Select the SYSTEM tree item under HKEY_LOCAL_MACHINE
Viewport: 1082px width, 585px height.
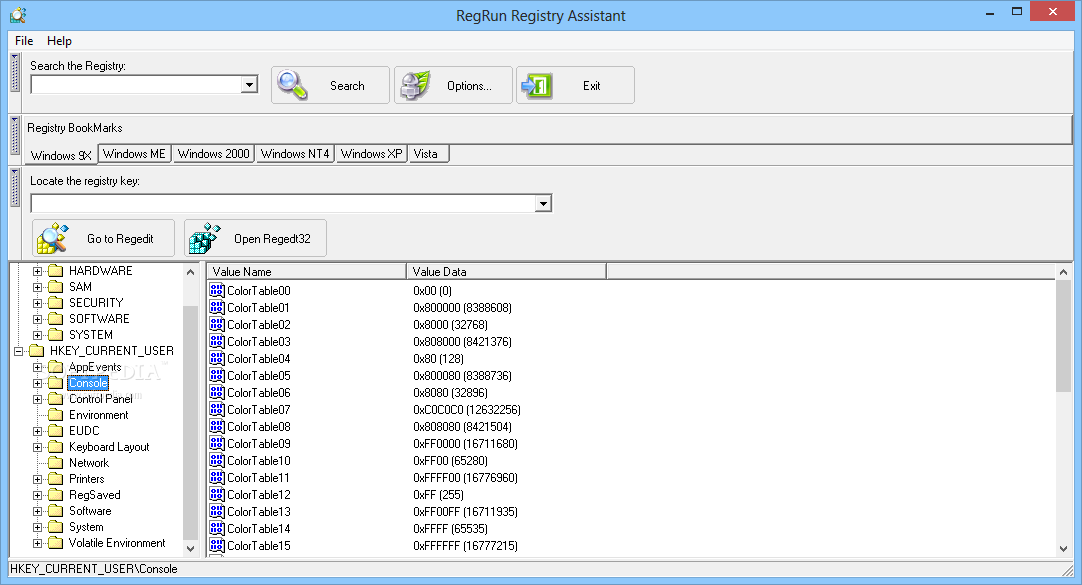coord(90,335)
